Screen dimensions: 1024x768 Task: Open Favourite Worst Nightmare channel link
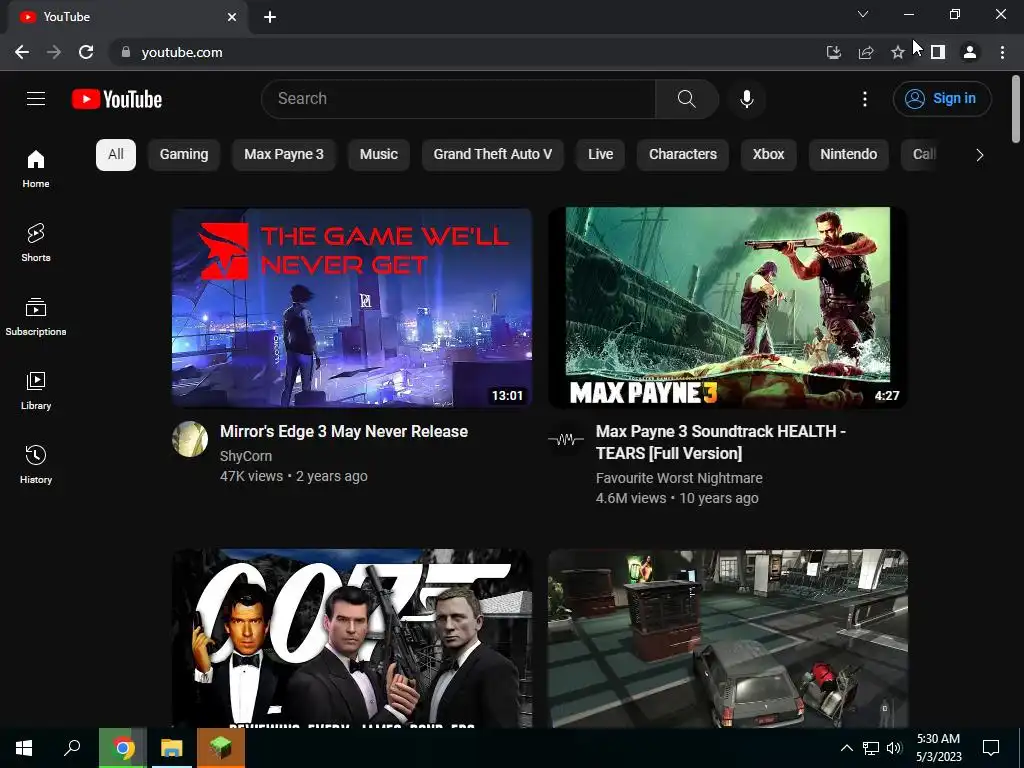(679, 478)
